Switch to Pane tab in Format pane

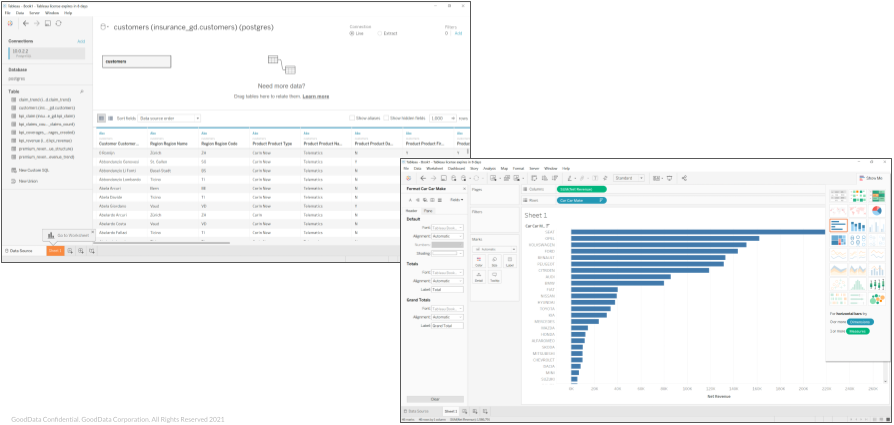point(427,211)
